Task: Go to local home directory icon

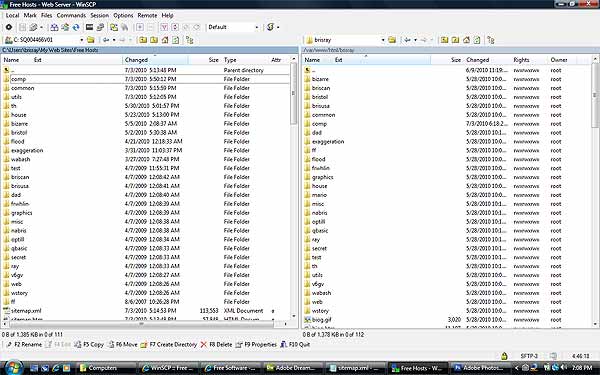Action: coord(165,40)
